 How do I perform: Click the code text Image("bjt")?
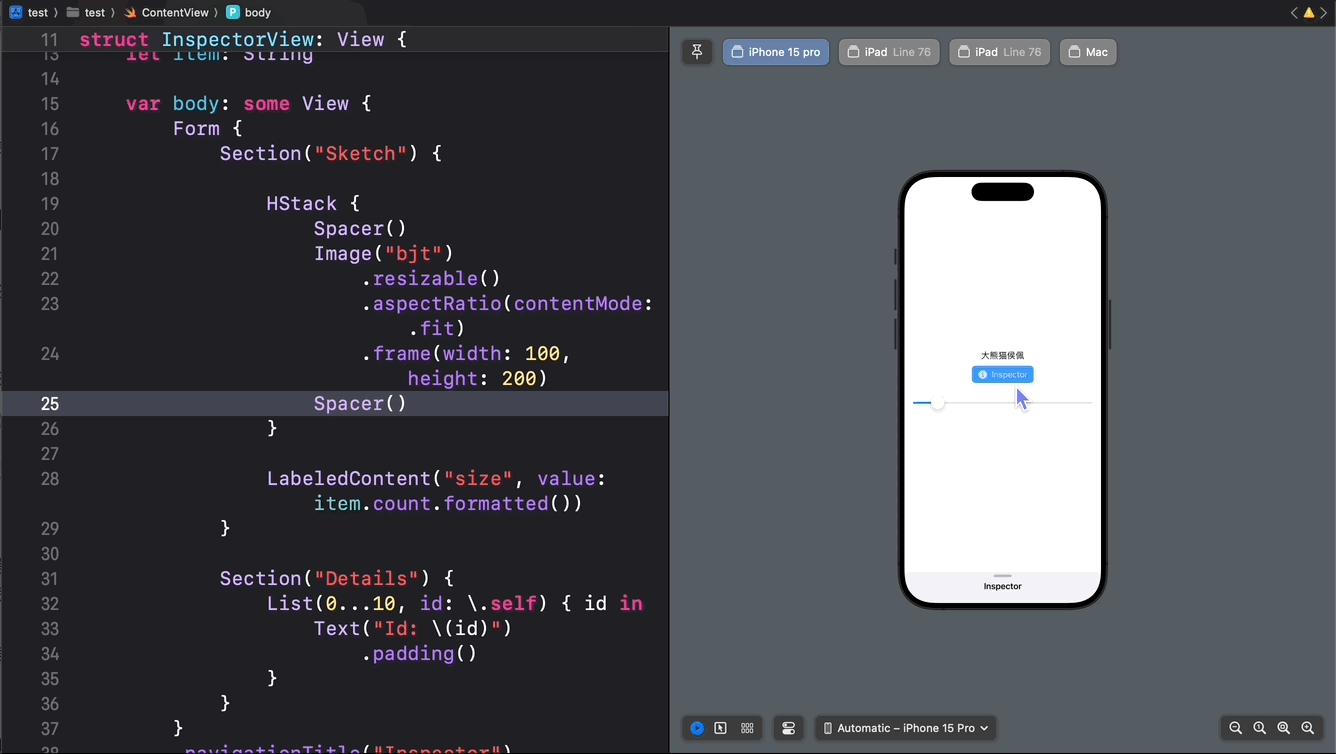pyautogui.click(x=384, y=253)
